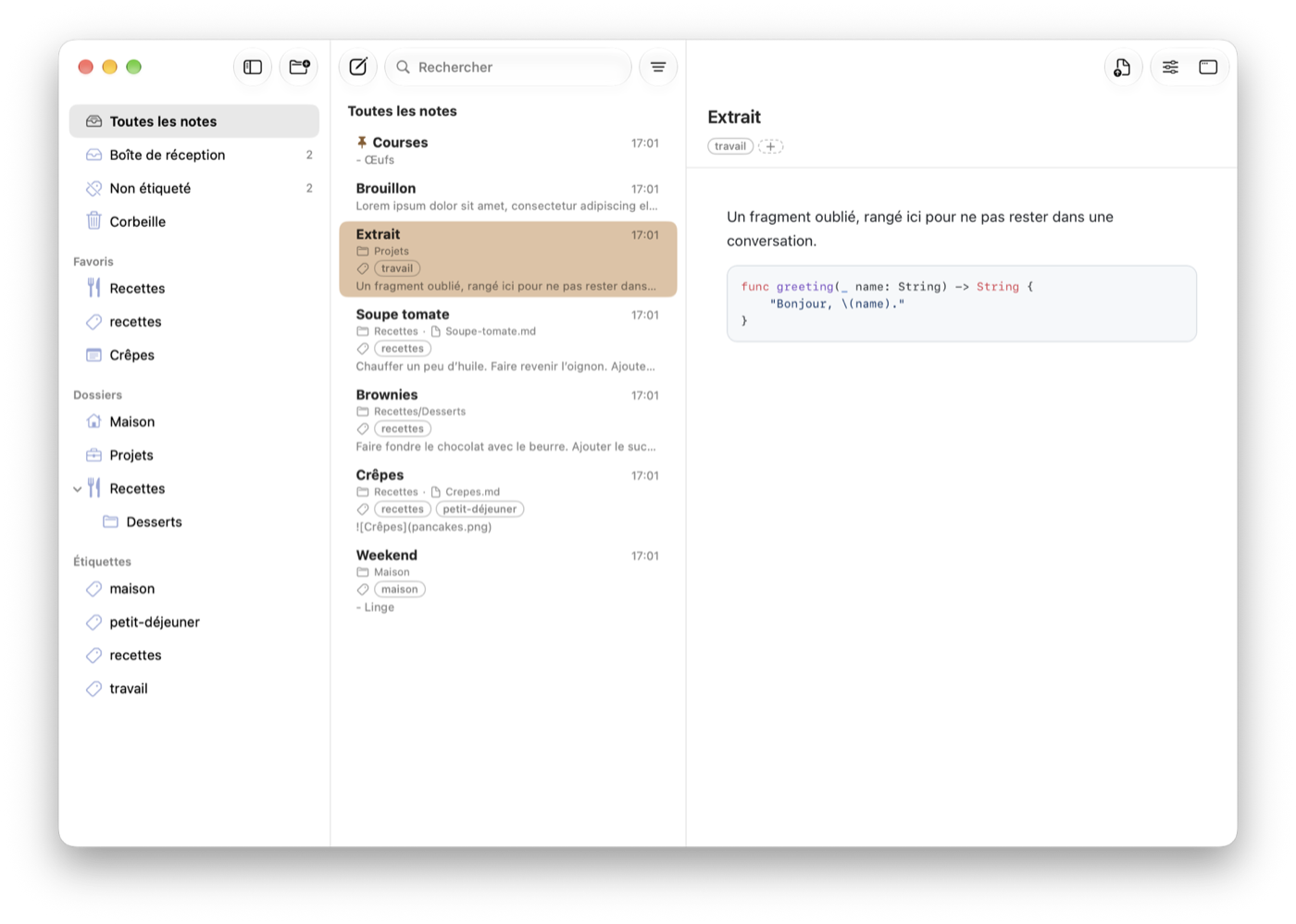Open the Crêpes note in list
1296x924 pixels.
508,500
